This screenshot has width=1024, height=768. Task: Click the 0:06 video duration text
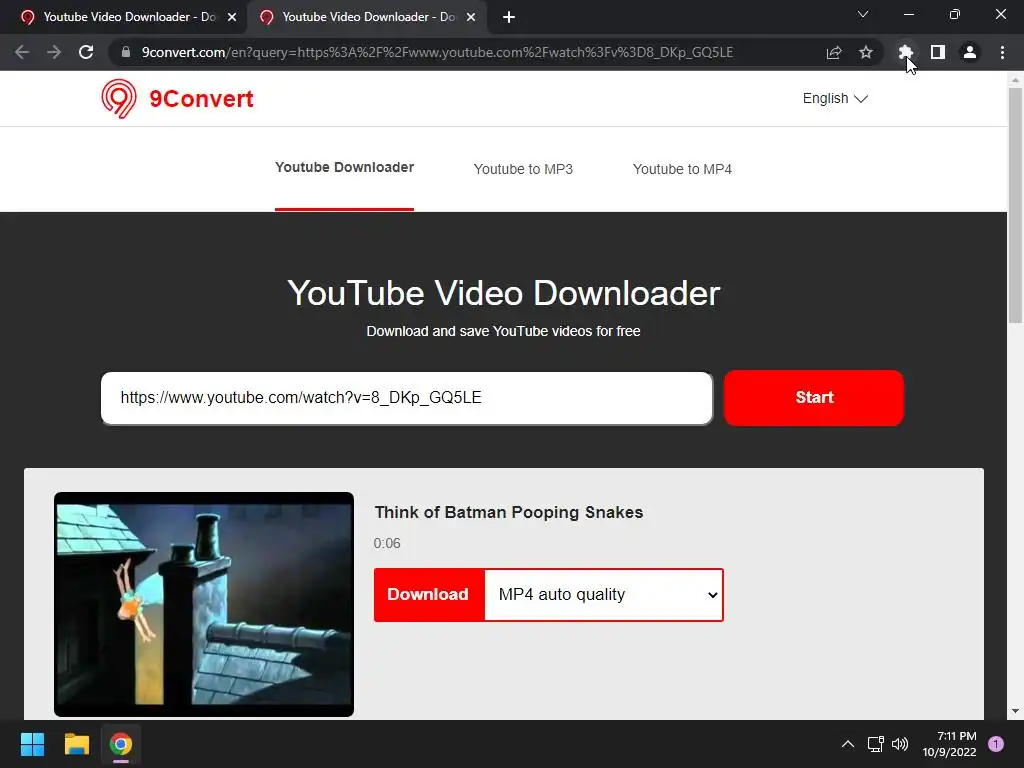[387, 543]
